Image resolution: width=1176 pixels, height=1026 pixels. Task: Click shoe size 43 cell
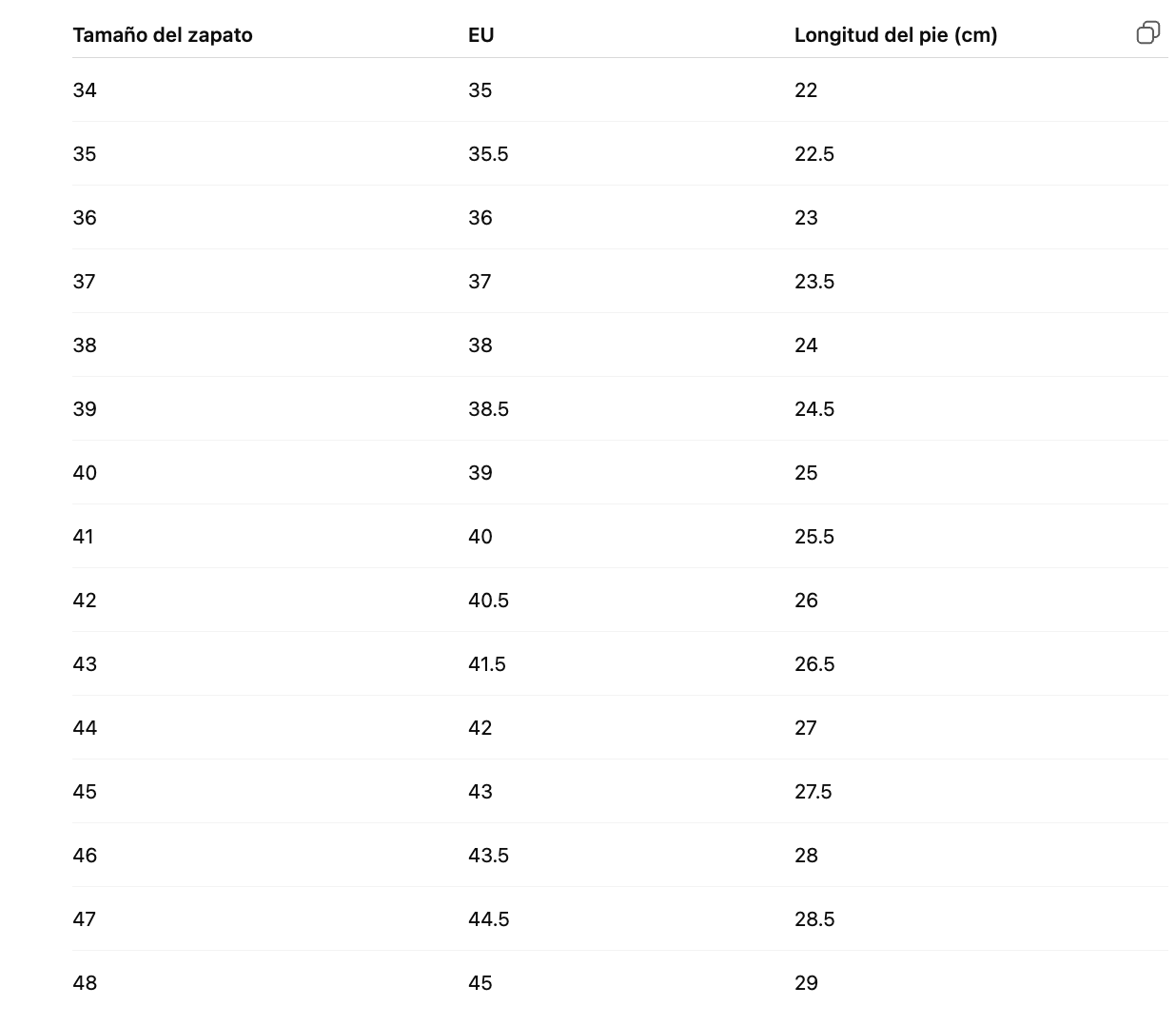pos(85,664)
